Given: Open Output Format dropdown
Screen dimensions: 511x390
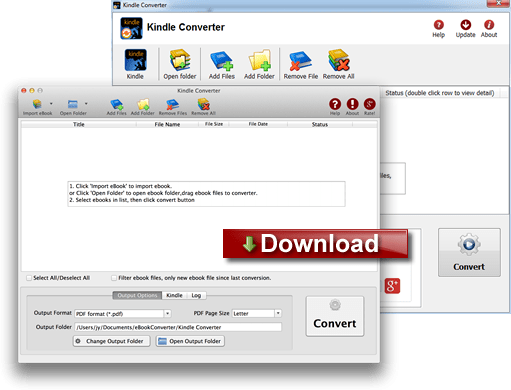Looking at the screenshot, I should pos(123,314).
